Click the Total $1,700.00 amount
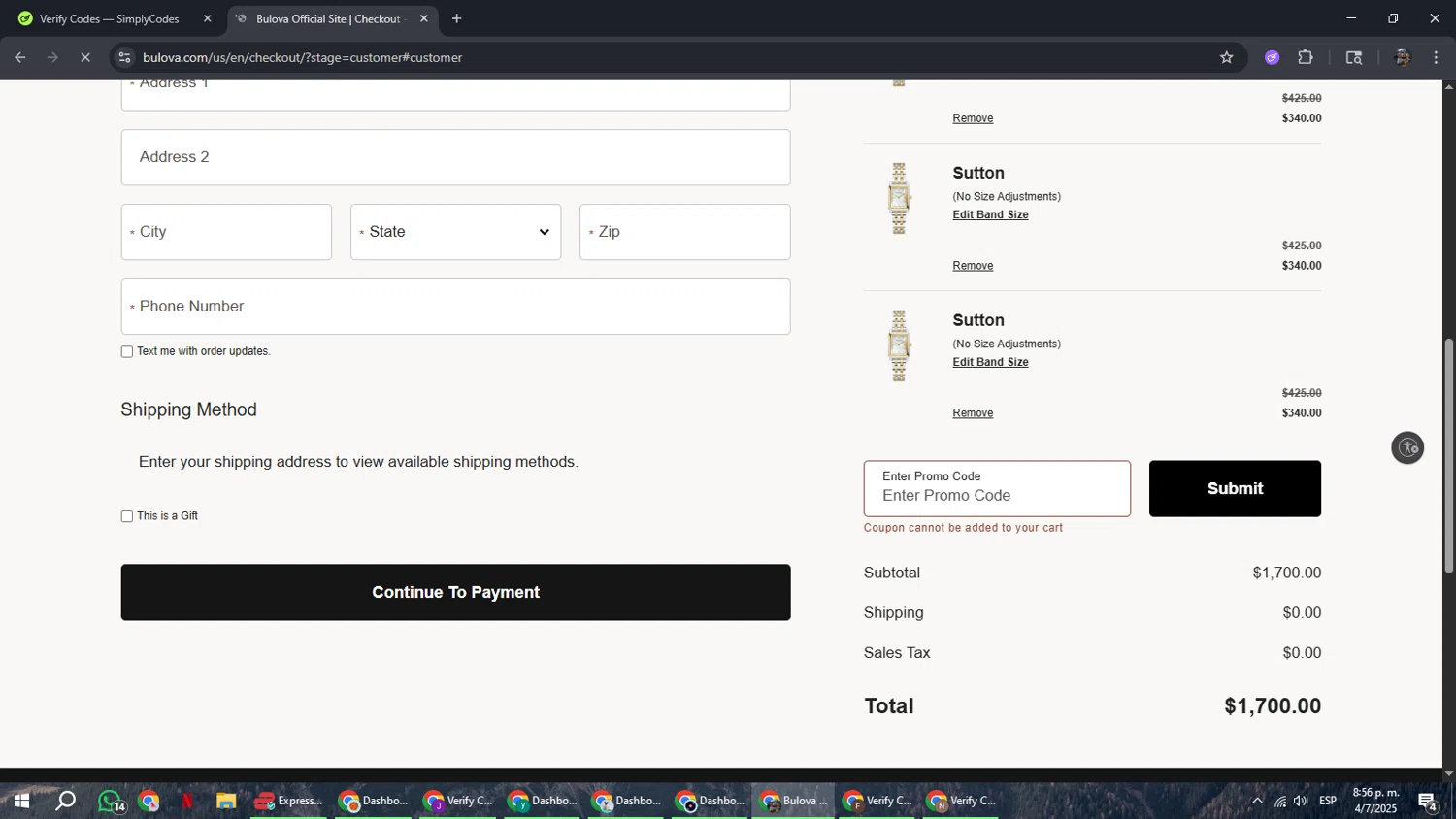The width and height of the screenshot is (1456, 819). click(x=1273, y=706)
